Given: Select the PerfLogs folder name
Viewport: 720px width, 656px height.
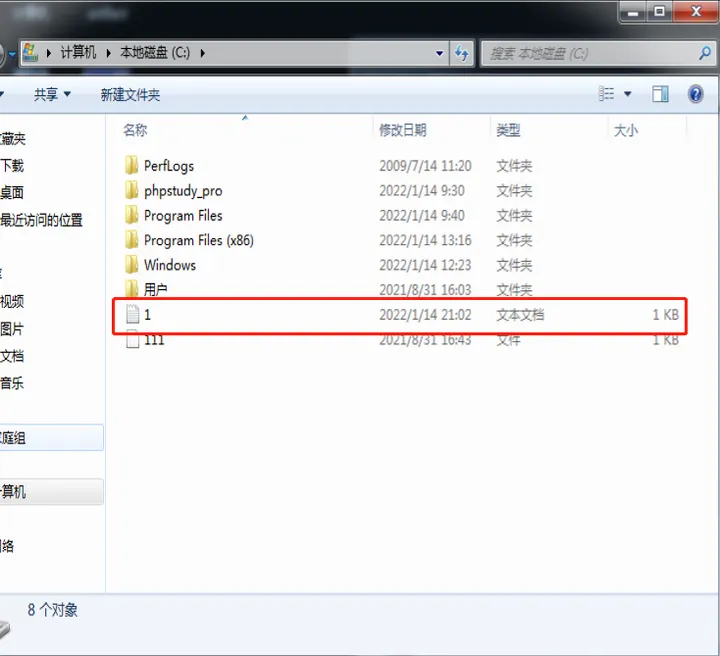Looking at the screenshot, I should [x=169, y=166].
